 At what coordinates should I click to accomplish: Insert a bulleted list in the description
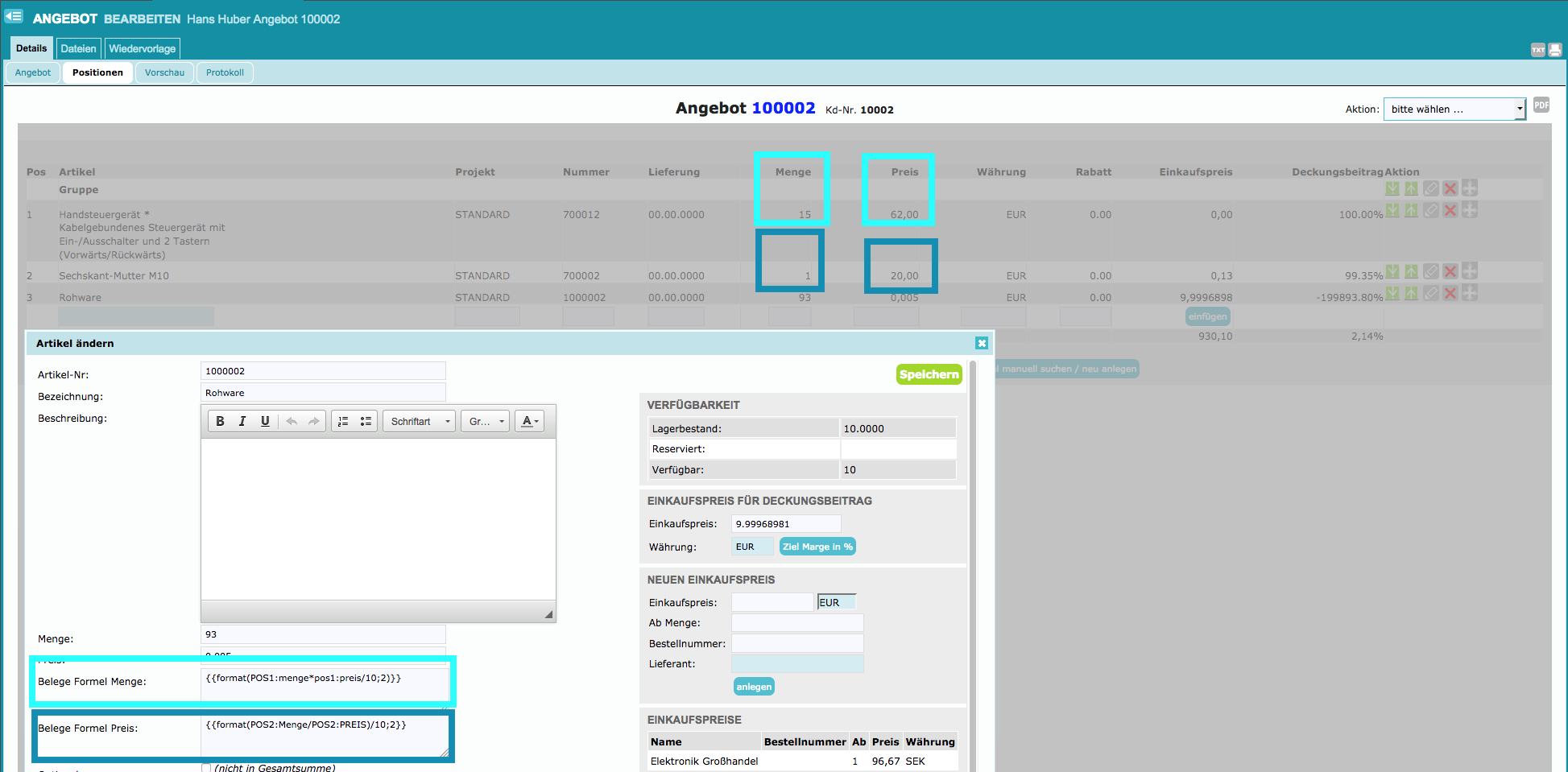(366, 421)
